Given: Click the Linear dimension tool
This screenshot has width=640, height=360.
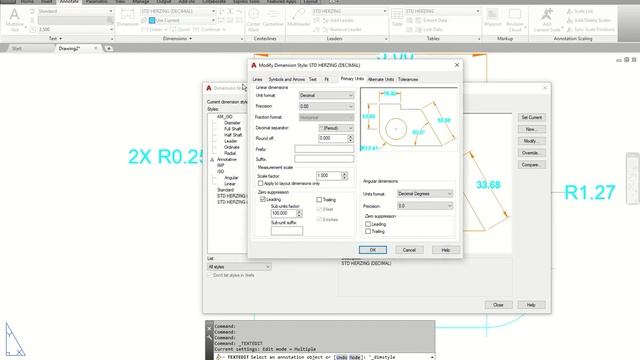Looking at the screenshot, I should (x=154, y=29).
